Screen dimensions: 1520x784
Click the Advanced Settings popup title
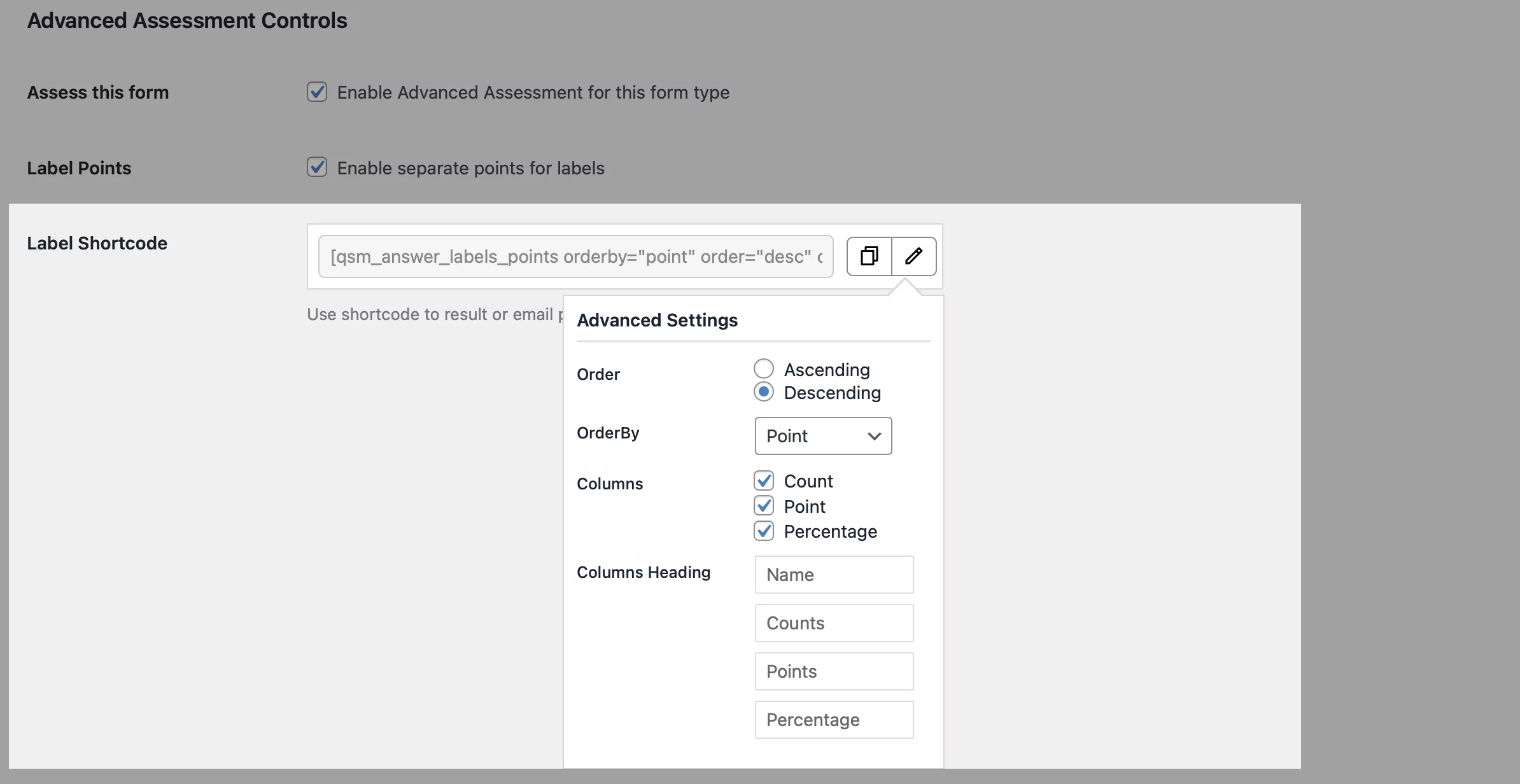click(x=657, y=320)
